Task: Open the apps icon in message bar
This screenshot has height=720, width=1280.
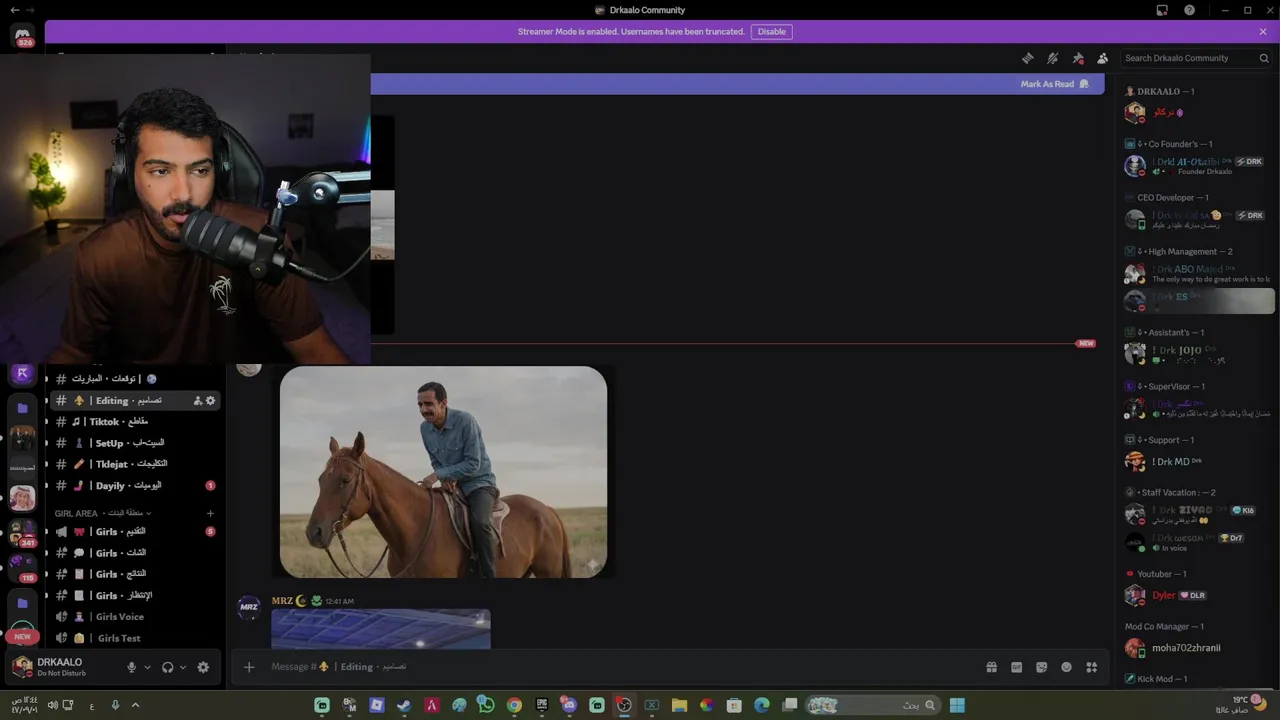Action: point(1091,667)
